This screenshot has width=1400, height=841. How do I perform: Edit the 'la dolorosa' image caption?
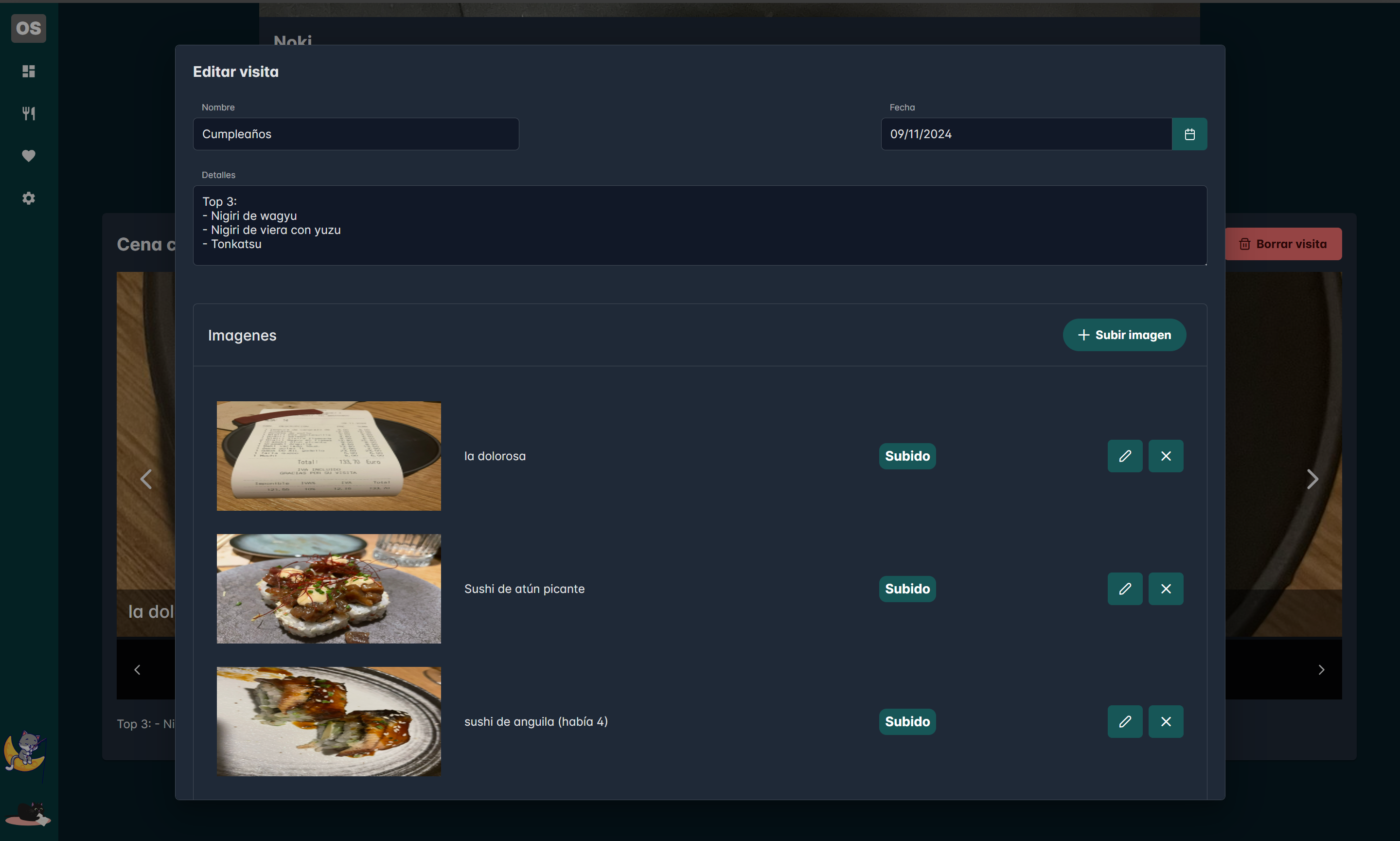(x=1125, y=456)
